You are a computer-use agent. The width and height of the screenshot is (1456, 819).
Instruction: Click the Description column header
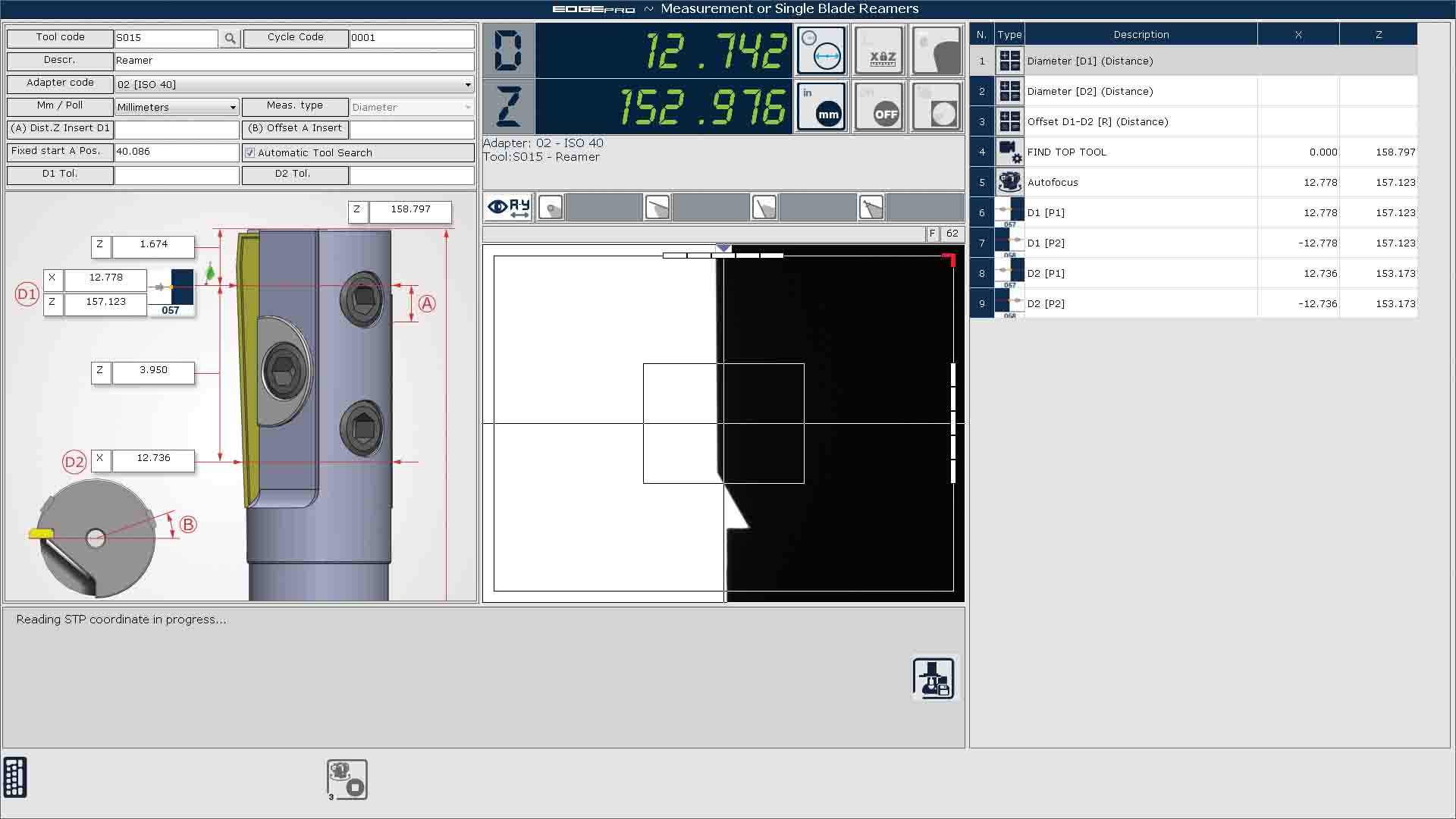click(x=1141, y=35)
